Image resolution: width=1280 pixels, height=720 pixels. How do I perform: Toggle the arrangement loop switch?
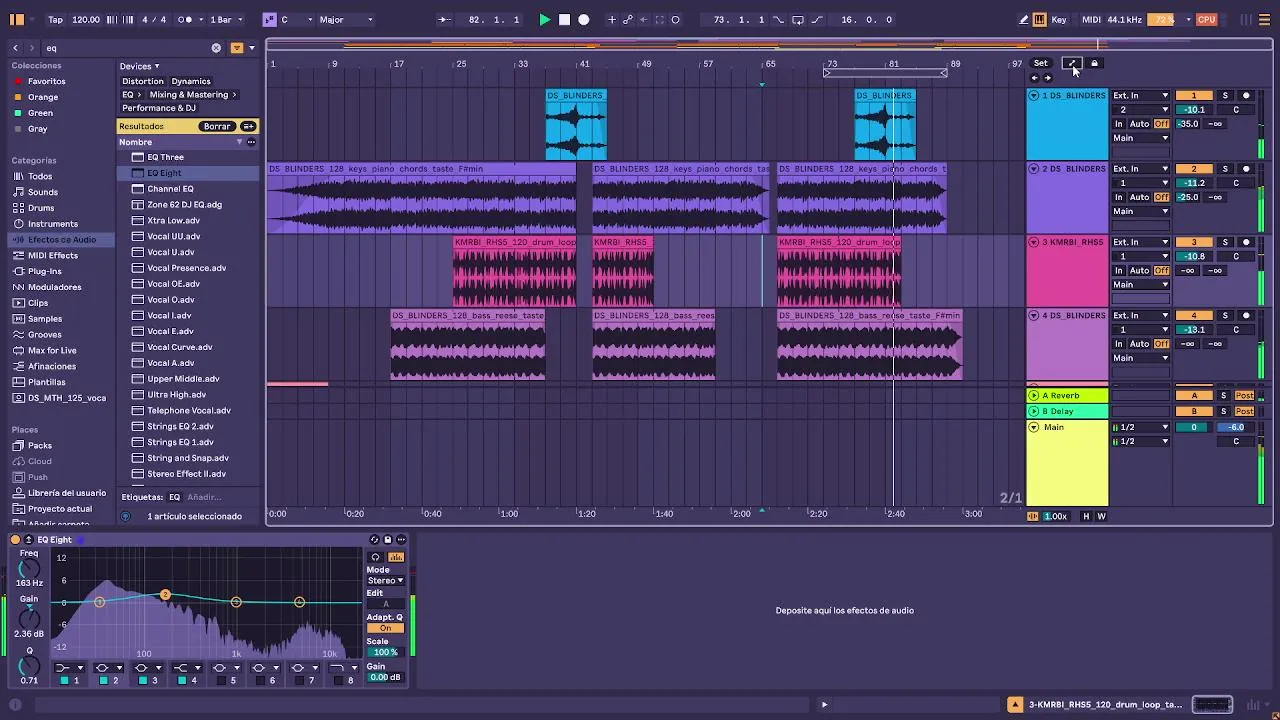tap(797, 19)
